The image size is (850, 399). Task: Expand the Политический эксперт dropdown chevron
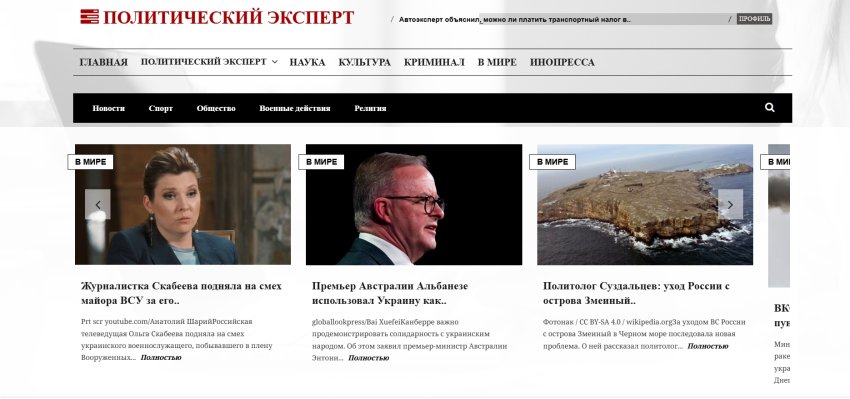(274, 62)
